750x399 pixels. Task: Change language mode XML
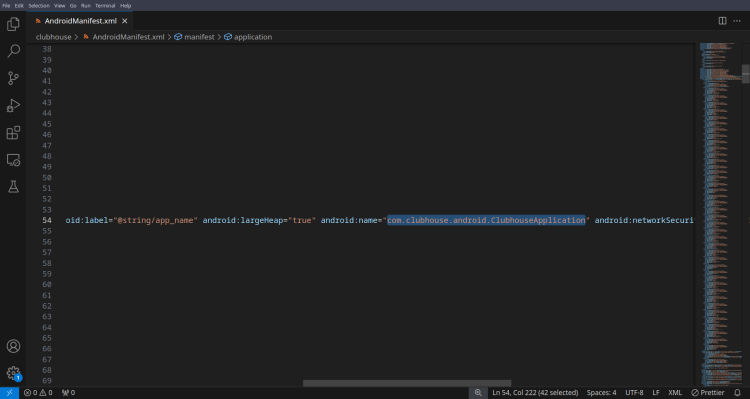pyautogui.click(x=675, y=393)
